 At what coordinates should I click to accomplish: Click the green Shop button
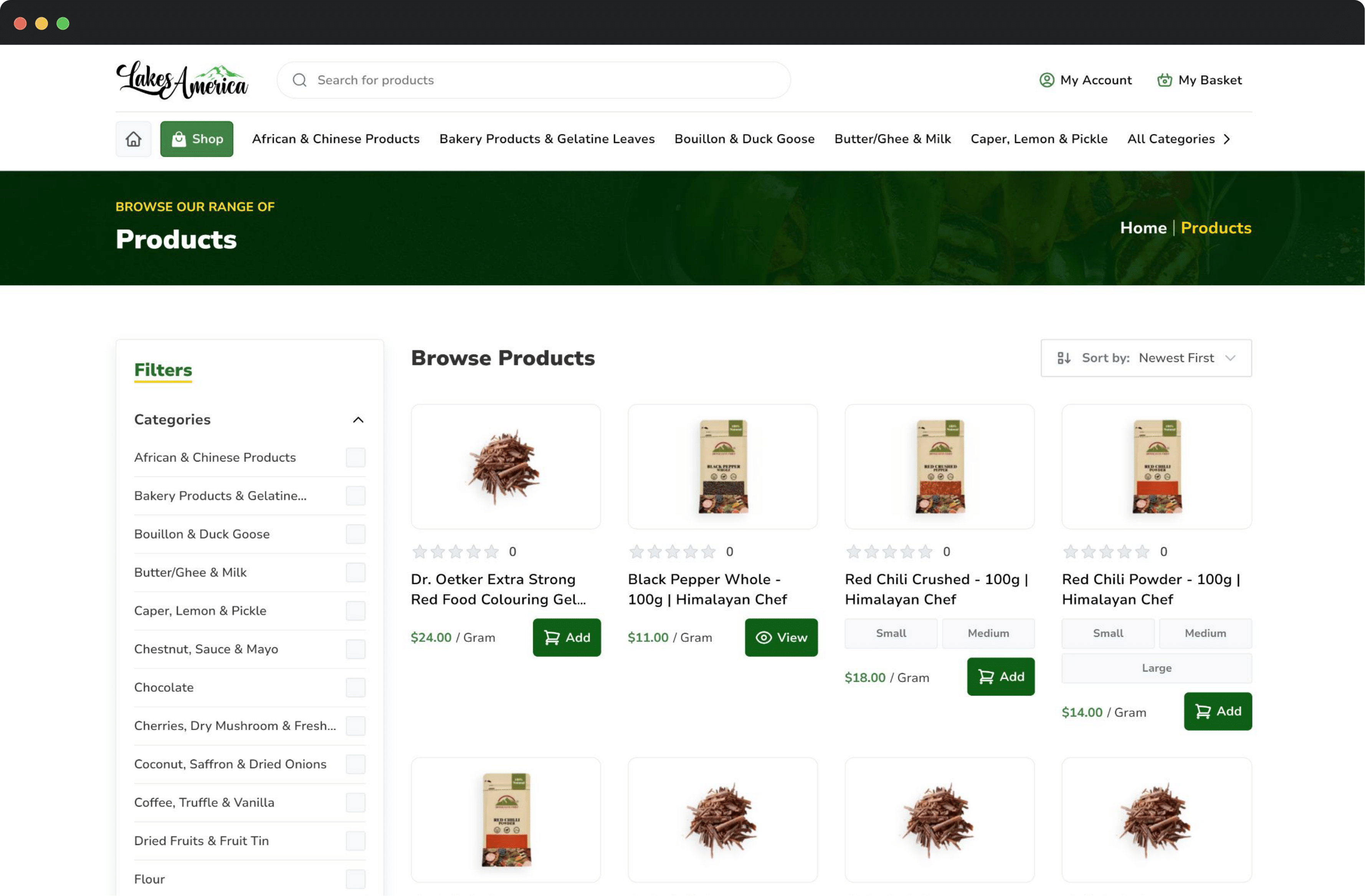pyautogui.click(x=197, y=139)
